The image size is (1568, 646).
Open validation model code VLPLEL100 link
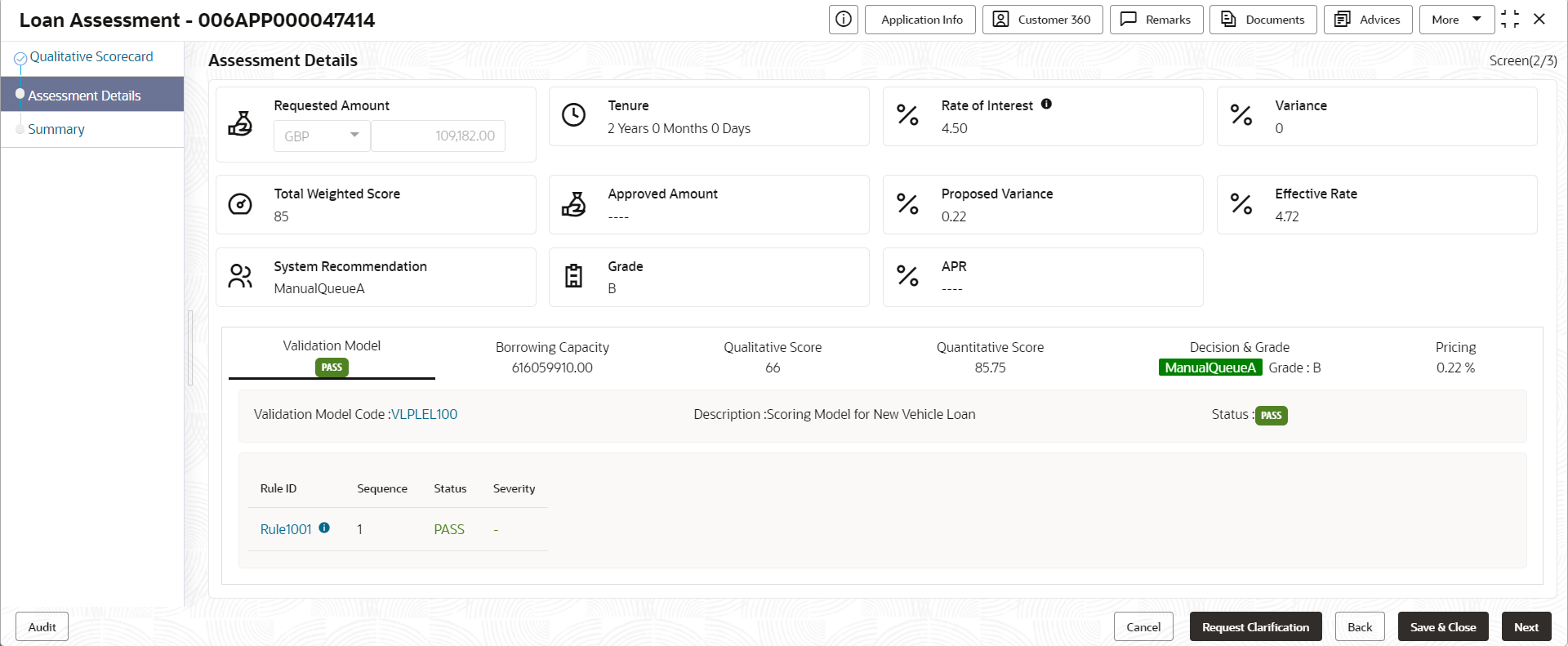coord(425,415)
